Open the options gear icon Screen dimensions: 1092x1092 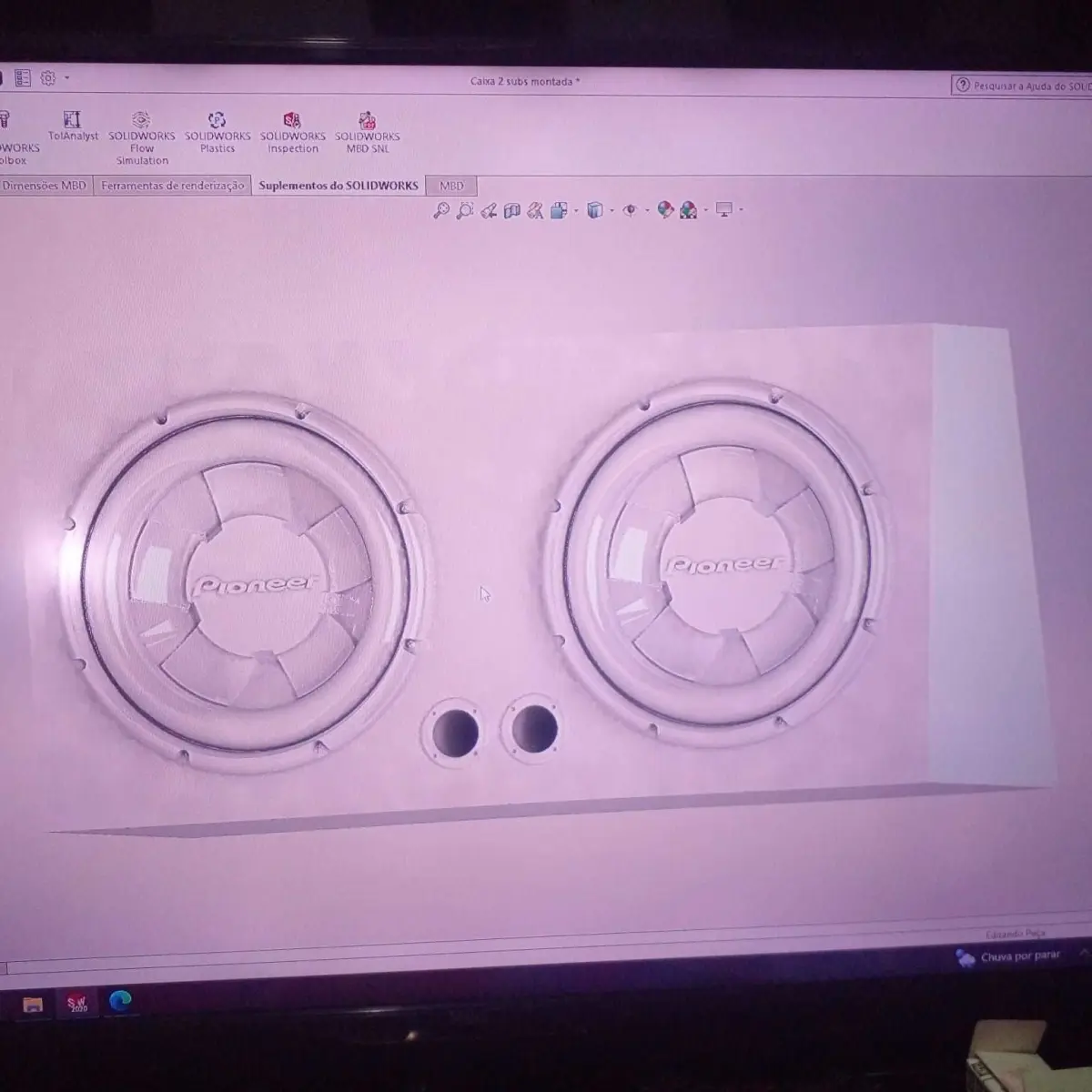tap(48, 78)
